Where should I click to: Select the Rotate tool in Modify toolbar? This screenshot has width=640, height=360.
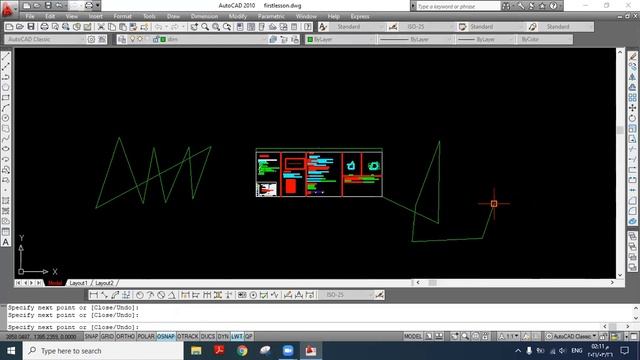pos(632,118)
